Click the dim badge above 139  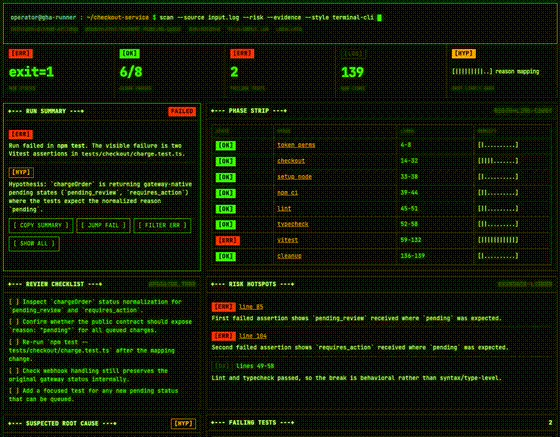pos(353,54)
